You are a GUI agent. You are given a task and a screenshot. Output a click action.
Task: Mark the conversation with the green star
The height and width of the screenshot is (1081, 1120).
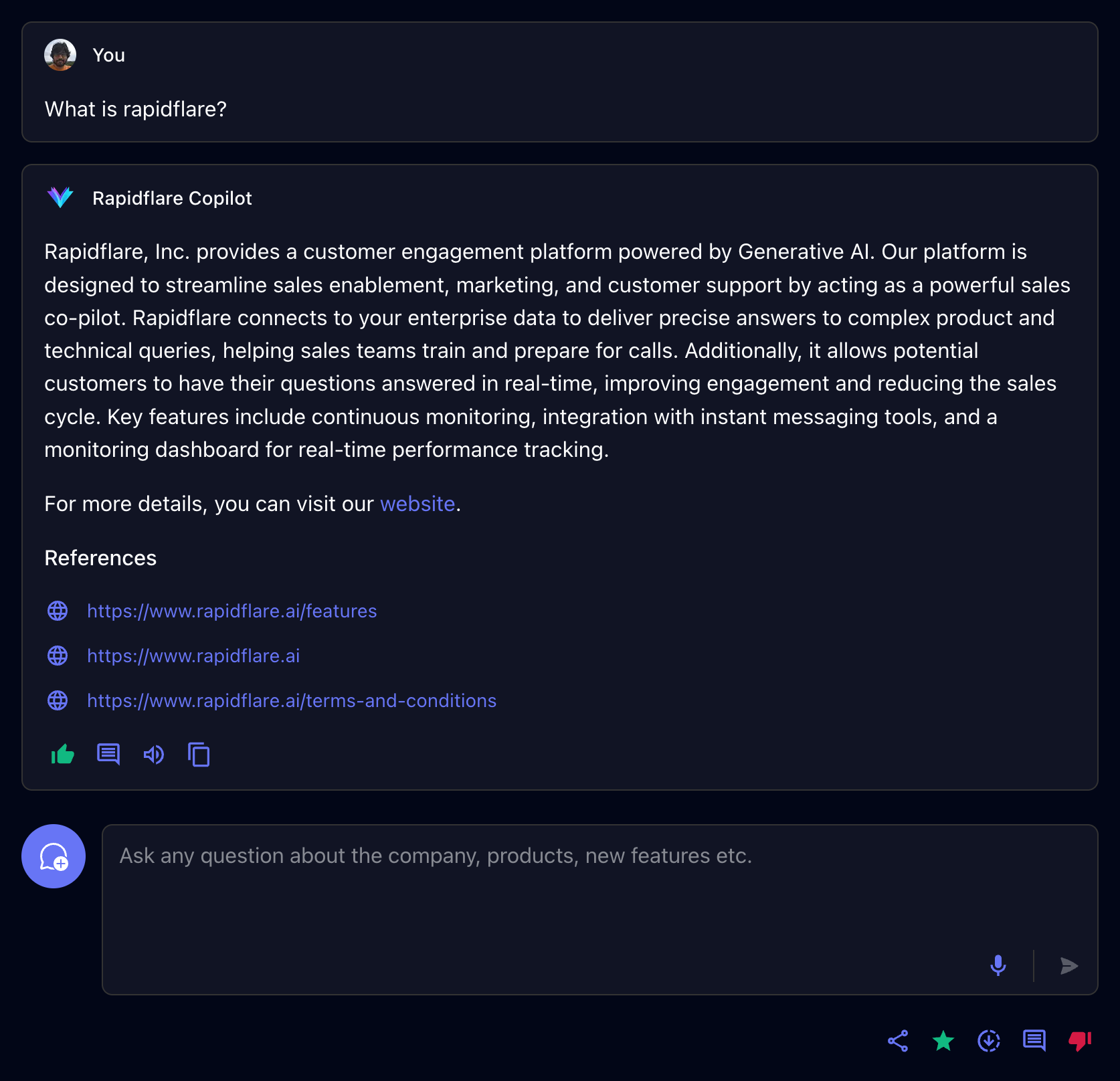[943, 1041]
